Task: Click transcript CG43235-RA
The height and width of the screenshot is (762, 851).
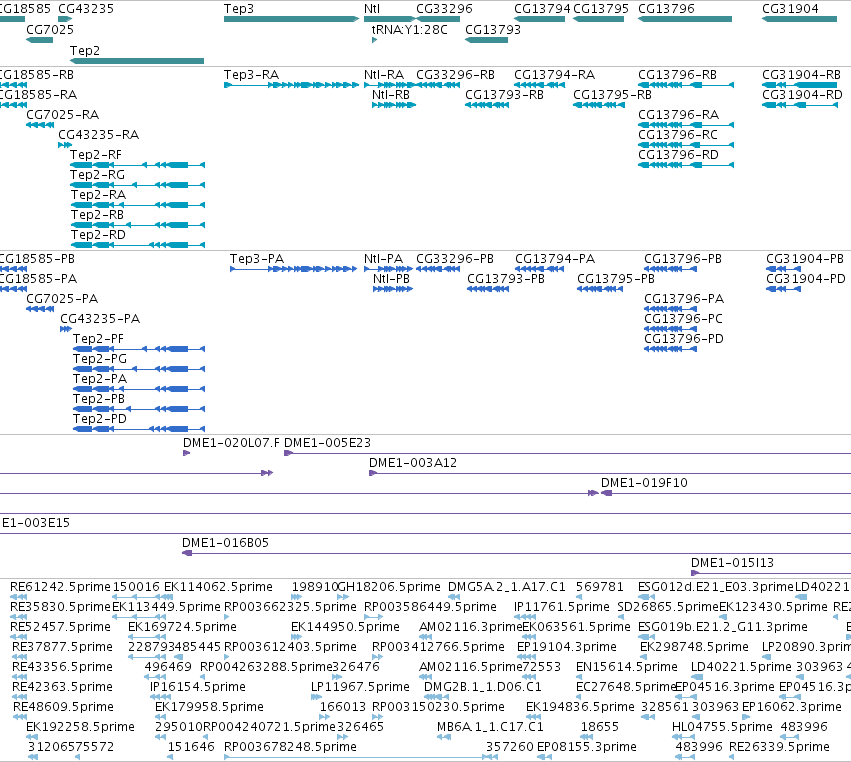Action: point(98,135)
